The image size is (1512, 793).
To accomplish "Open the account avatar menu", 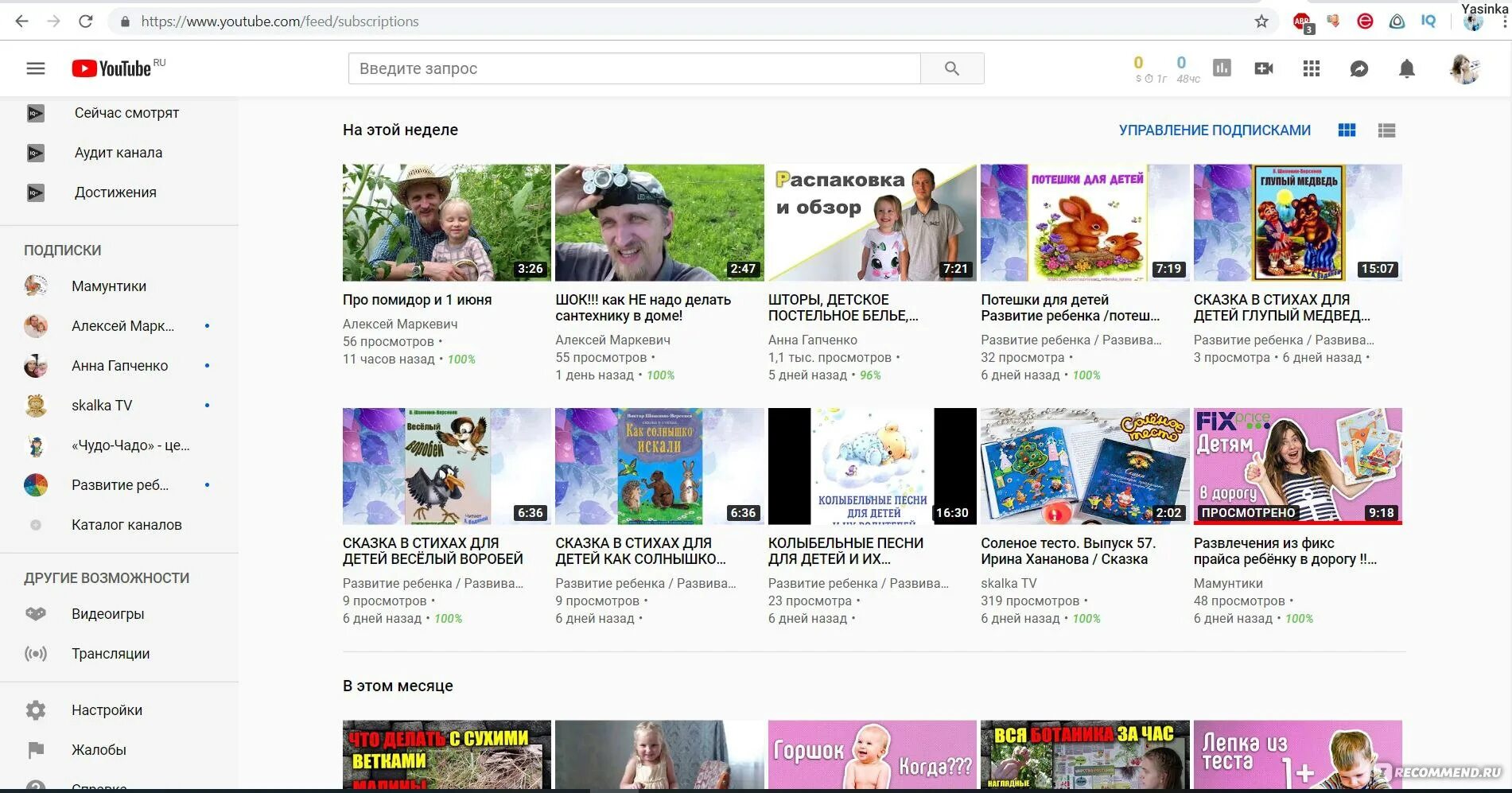I will click(1464, 68).
